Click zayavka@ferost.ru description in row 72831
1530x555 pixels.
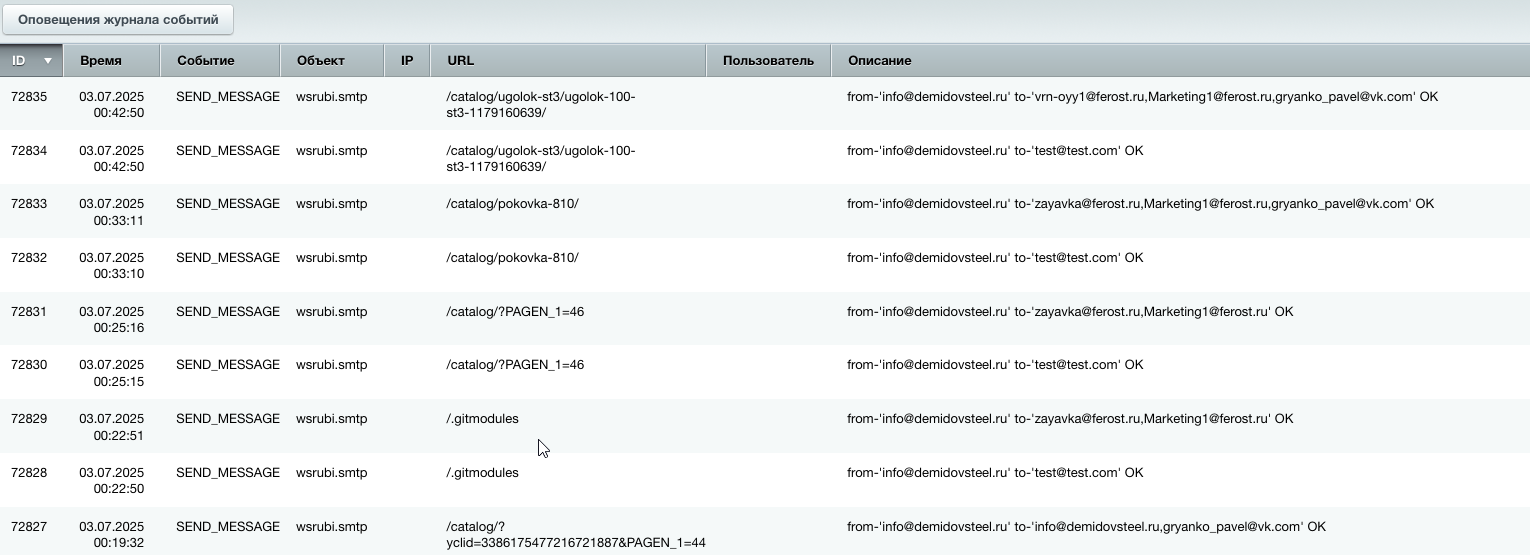pos(1070,312)
